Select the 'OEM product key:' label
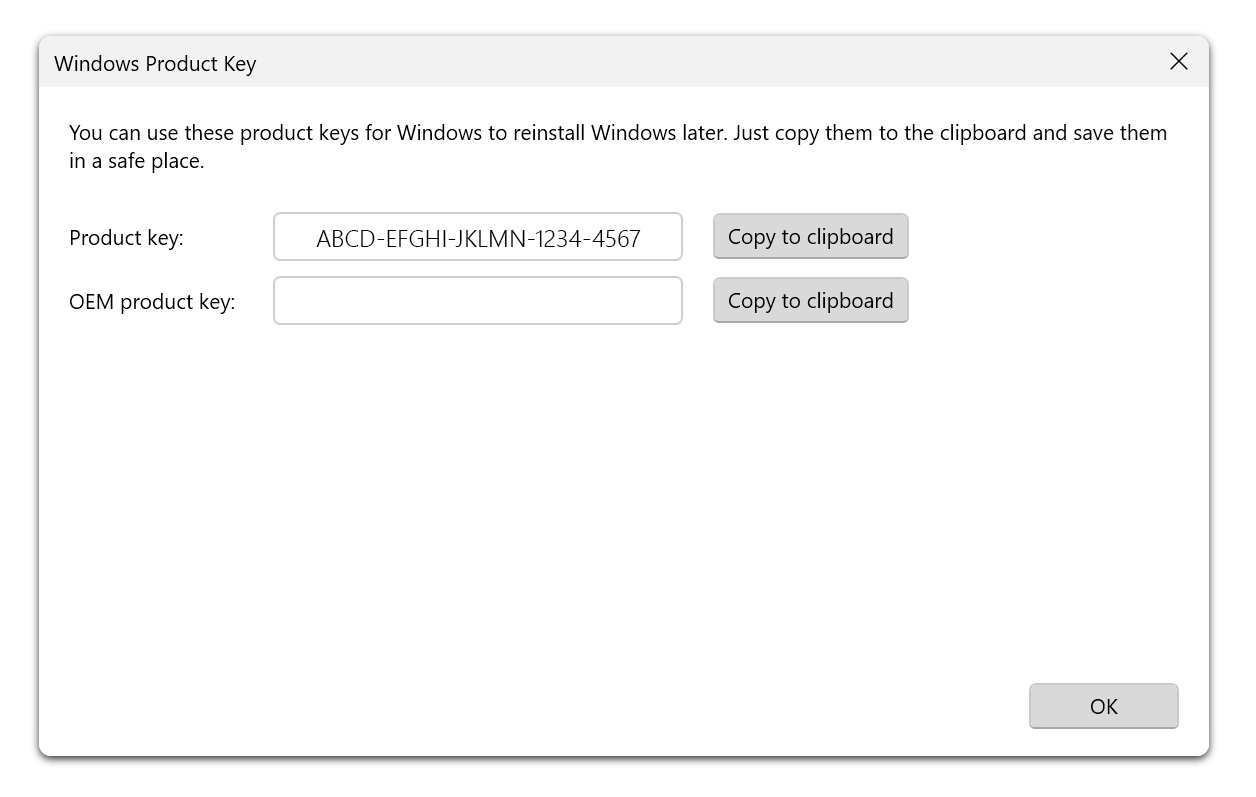This screenshot has height=797, width=1256. coord(152,302)
